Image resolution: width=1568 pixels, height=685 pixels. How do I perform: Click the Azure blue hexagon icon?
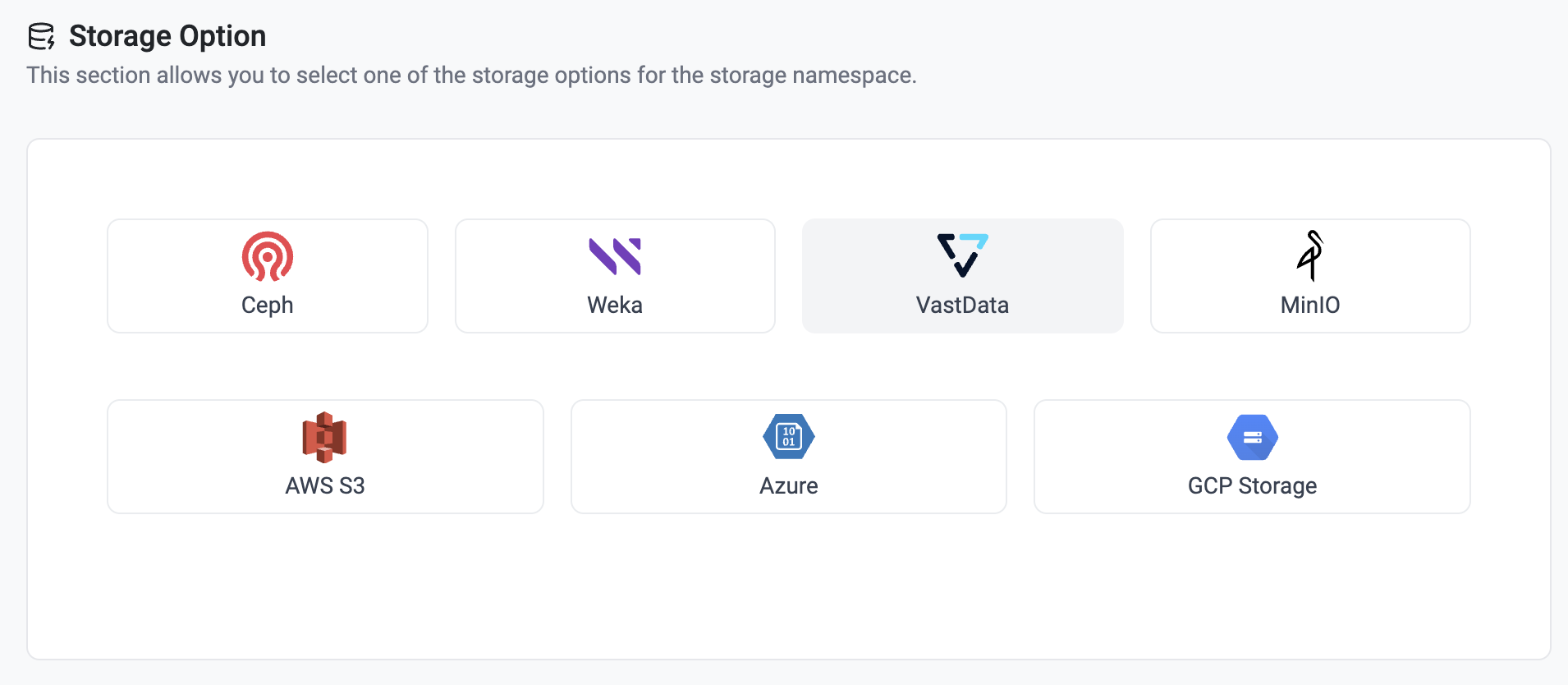point(789,436)
